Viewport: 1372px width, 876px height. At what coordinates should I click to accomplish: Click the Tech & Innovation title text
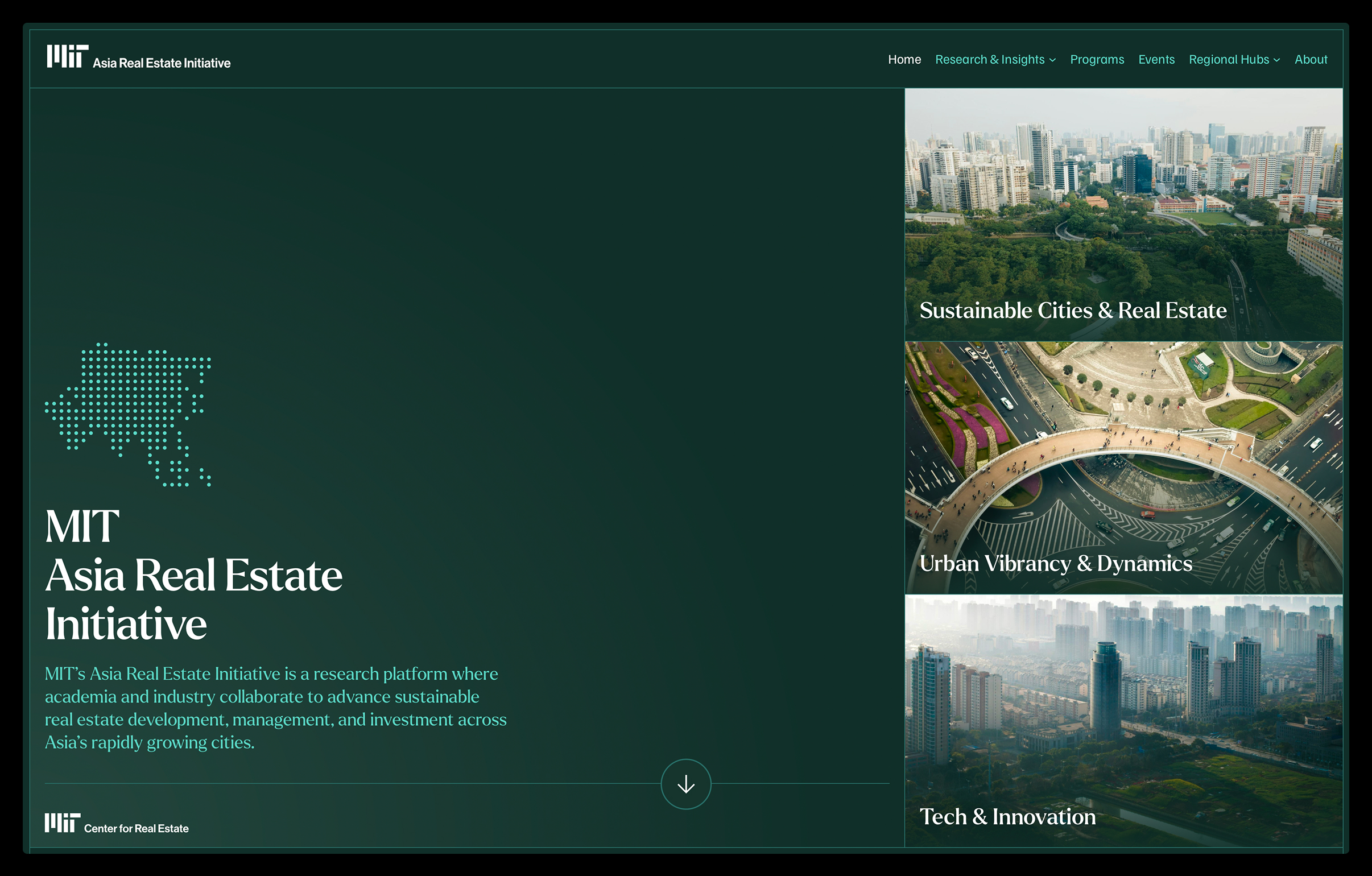(1007, 817)
